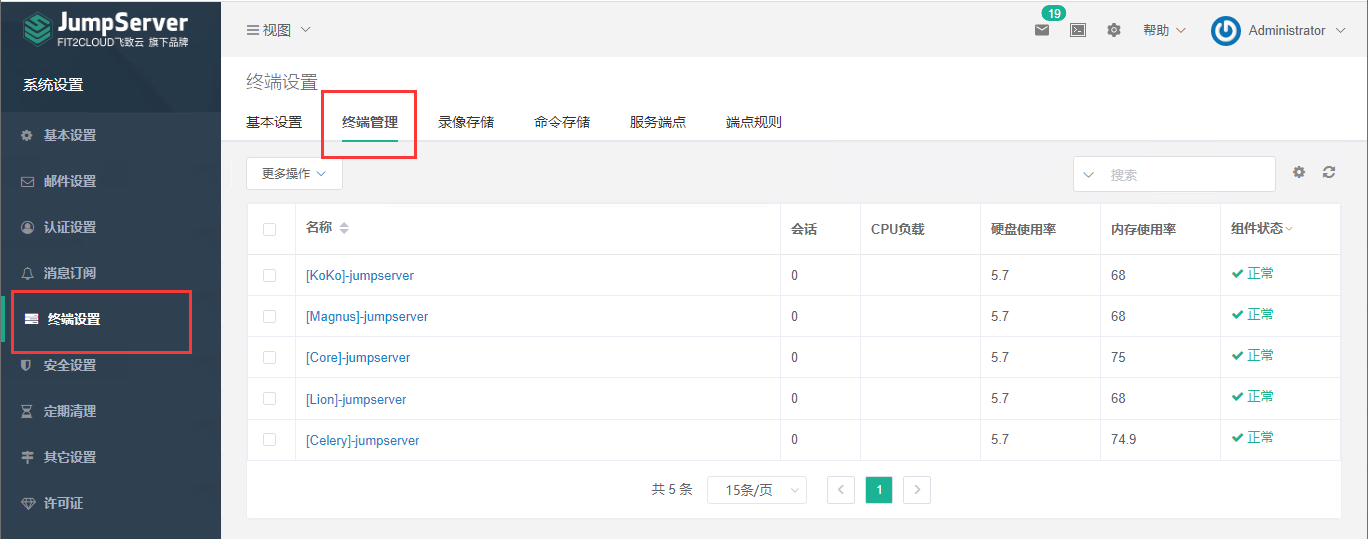The image size is (1368, 539).
Task: Go to the previous page arrow
Action: pos(841,490)
